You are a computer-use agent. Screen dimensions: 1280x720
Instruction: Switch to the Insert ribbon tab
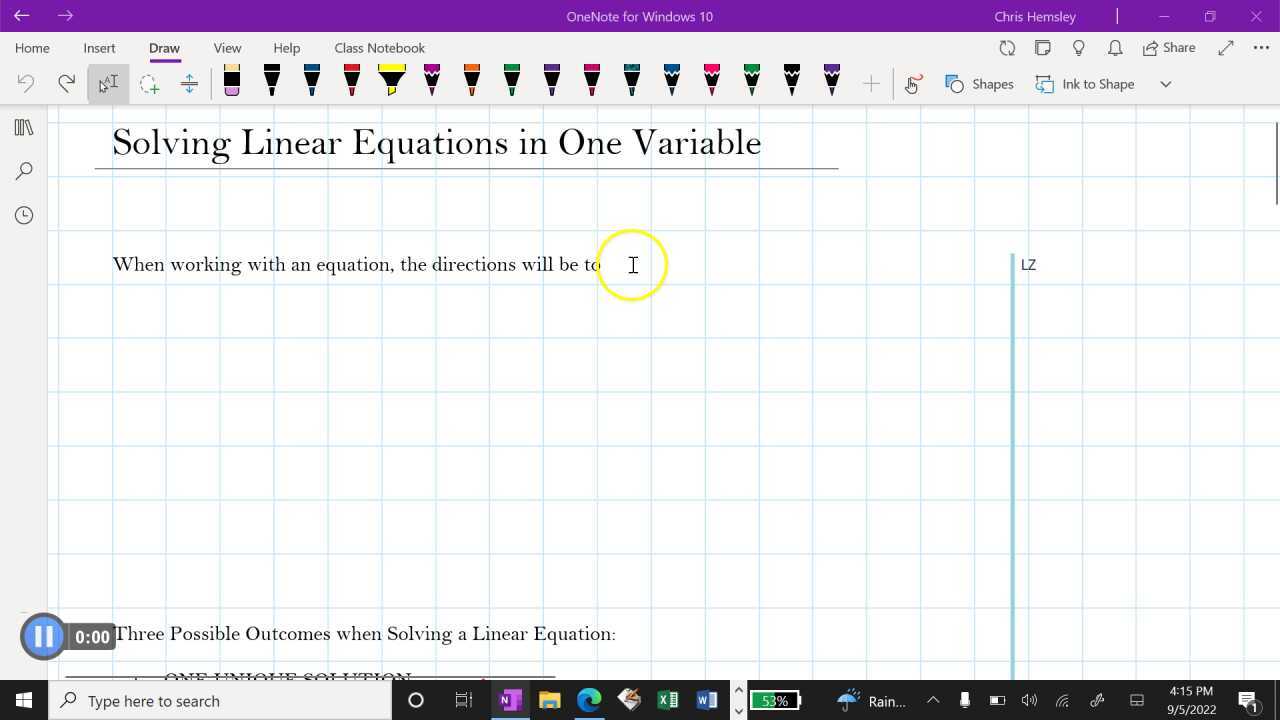[x=99, y=47]
